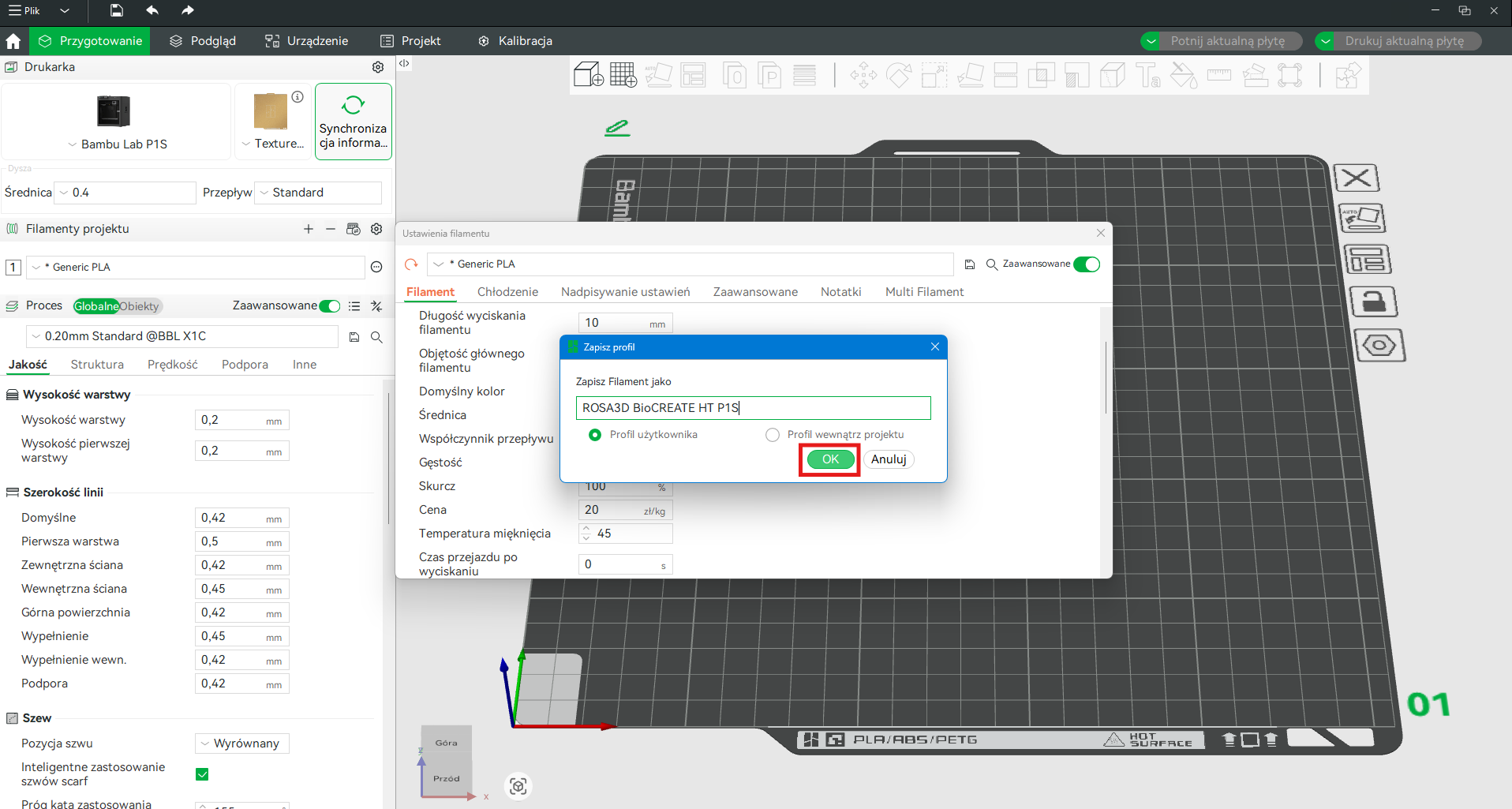Click the profile name input field
Image resolution: width=1512 pixels, height=809 pixels.
pyautogui.click(x=753, y=408)
